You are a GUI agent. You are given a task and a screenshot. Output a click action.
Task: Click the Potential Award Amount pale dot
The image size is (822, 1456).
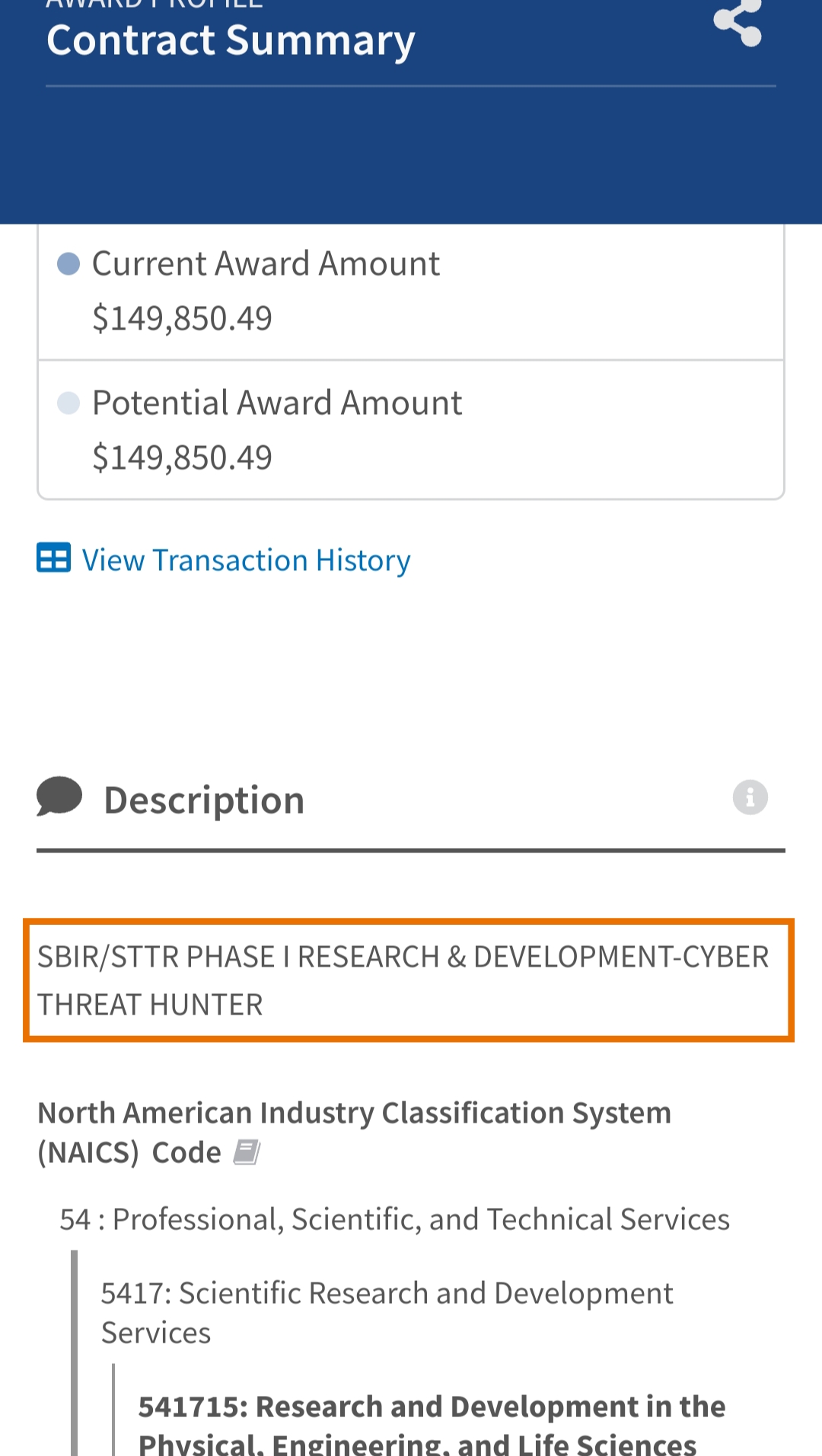pyautogui.click(x=68, y=403)
